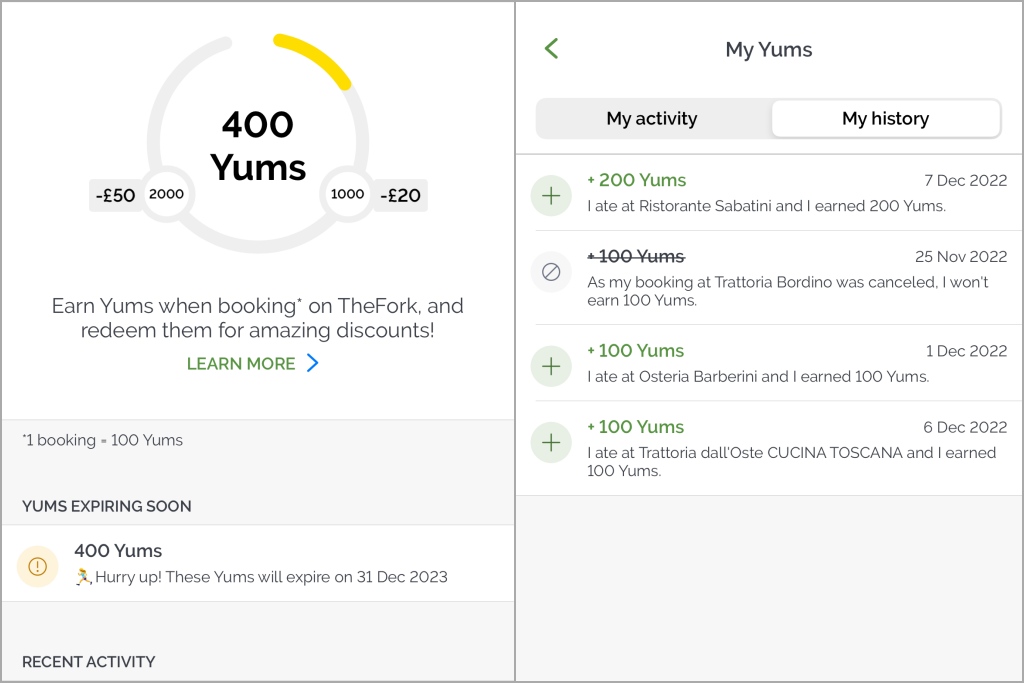This screenshot has width=1024, height=683.
Task: Go back using the green arrow
Action: [552, 48]
